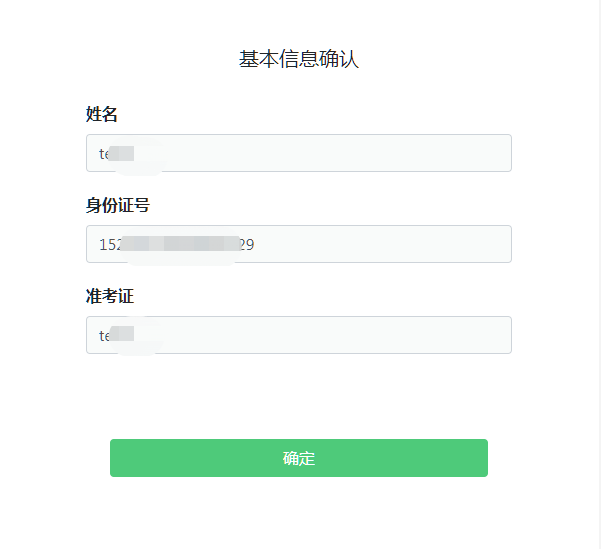This screenshot has height=549, width=601.
Task: Place cursor at leading digits 152 in ID field
Action: 111,245
